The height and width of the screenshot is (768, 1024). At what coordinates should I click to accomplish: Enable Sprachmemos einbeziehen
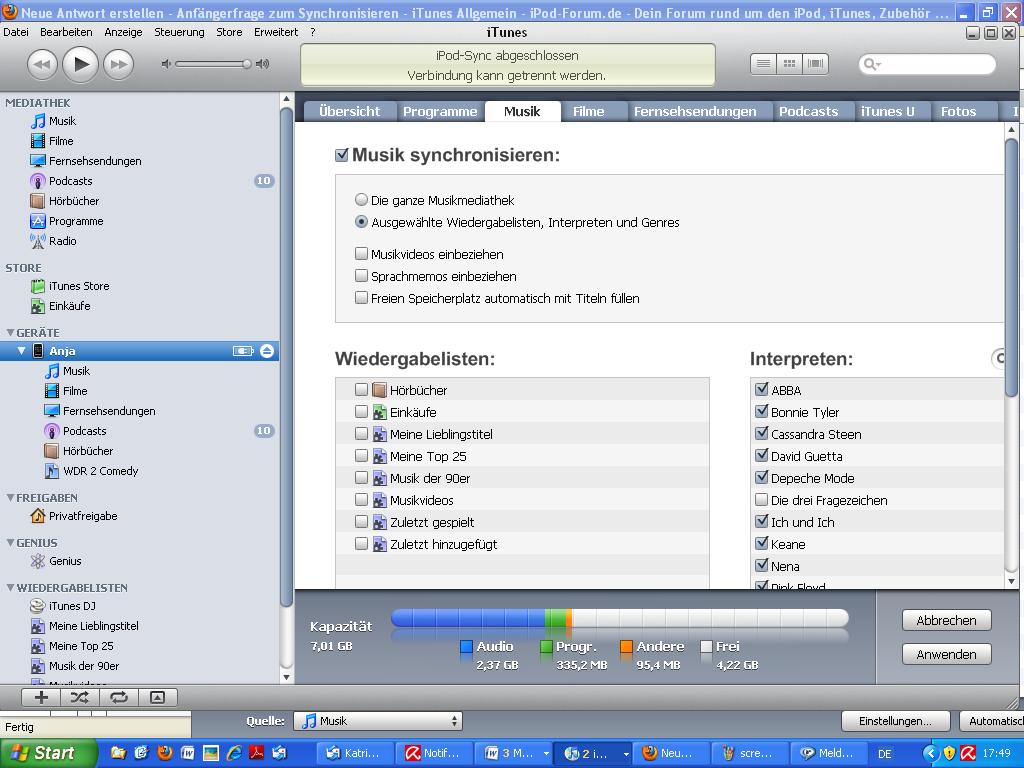point(361,276)
